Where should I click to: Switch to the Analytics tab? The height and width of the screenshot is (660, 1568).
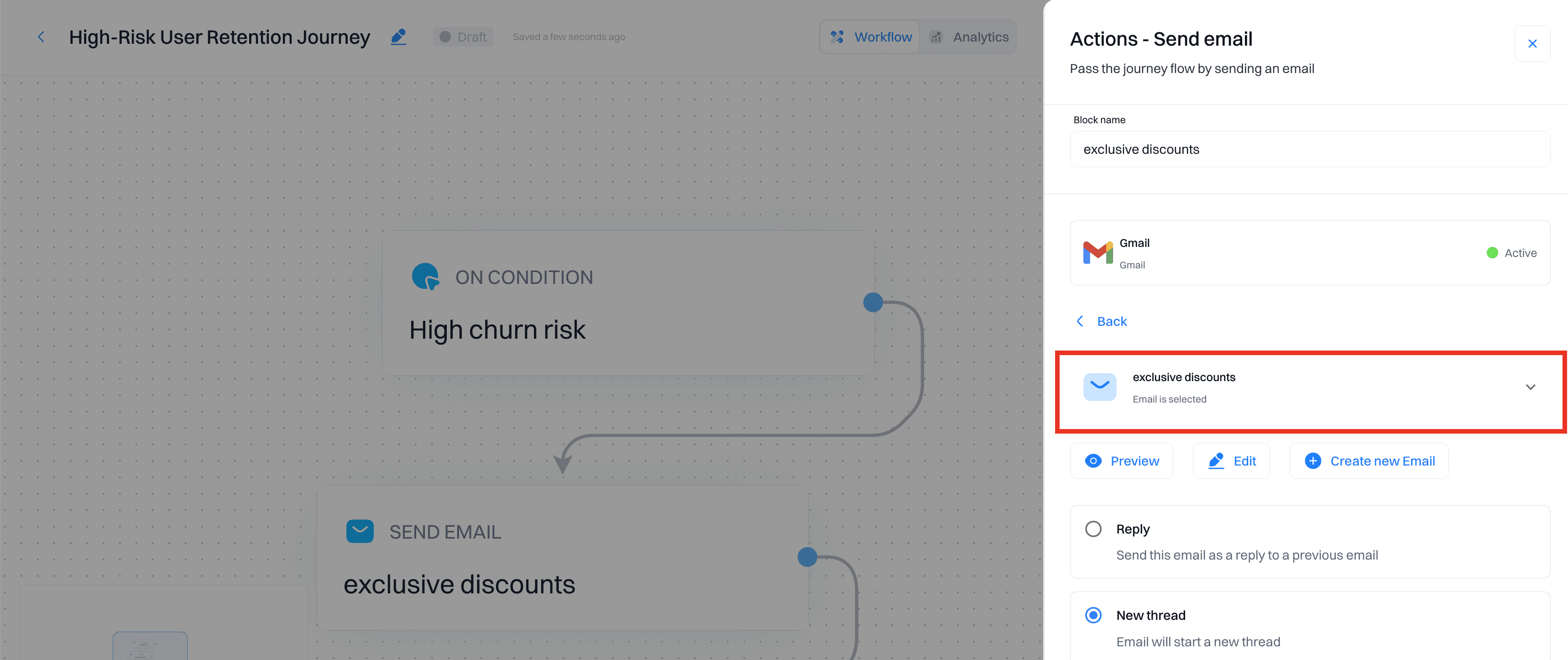coord(969,37)
